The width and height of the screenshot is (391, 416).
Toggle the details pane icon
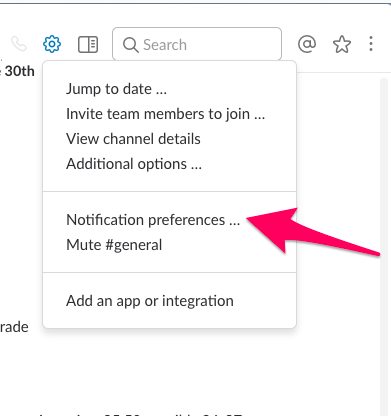[x=88, y=44]
